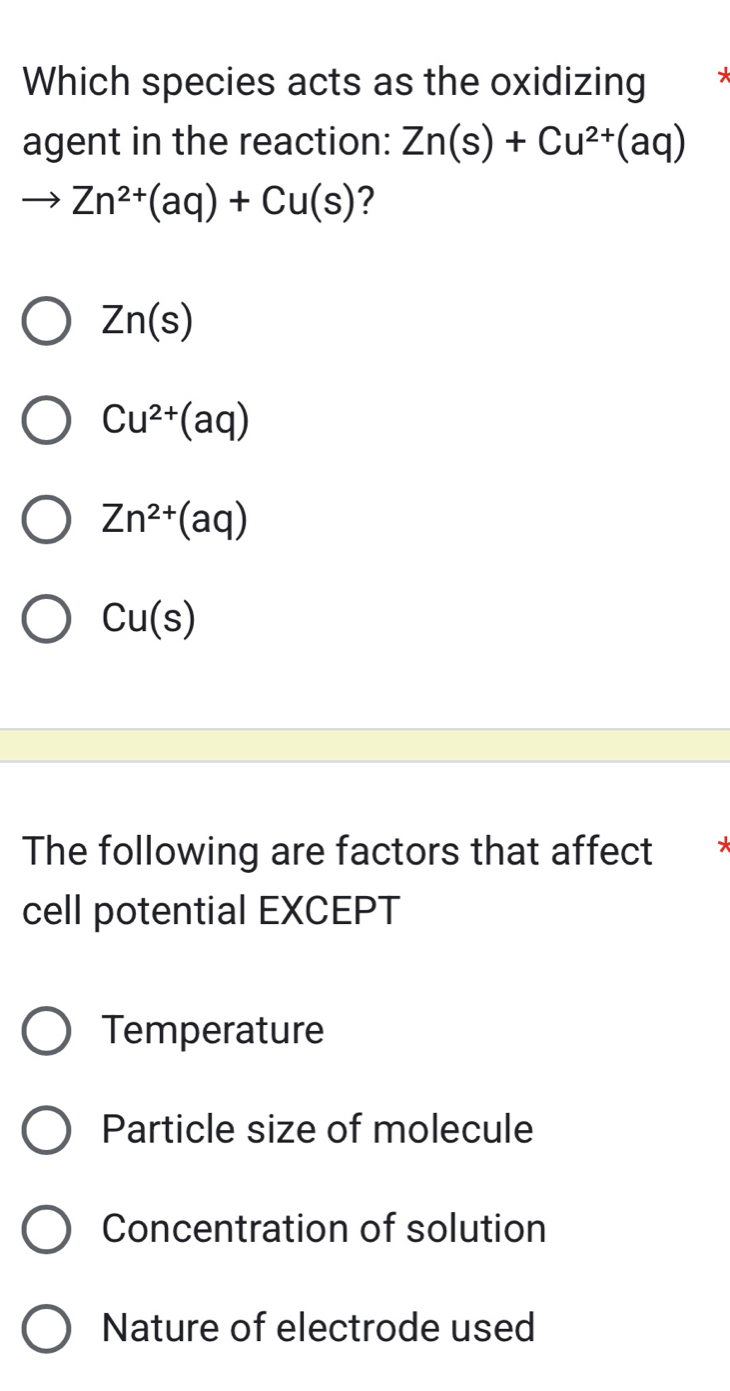Select the Zn(s) answer radio button
730x1391 pixels.
[46, 321]
